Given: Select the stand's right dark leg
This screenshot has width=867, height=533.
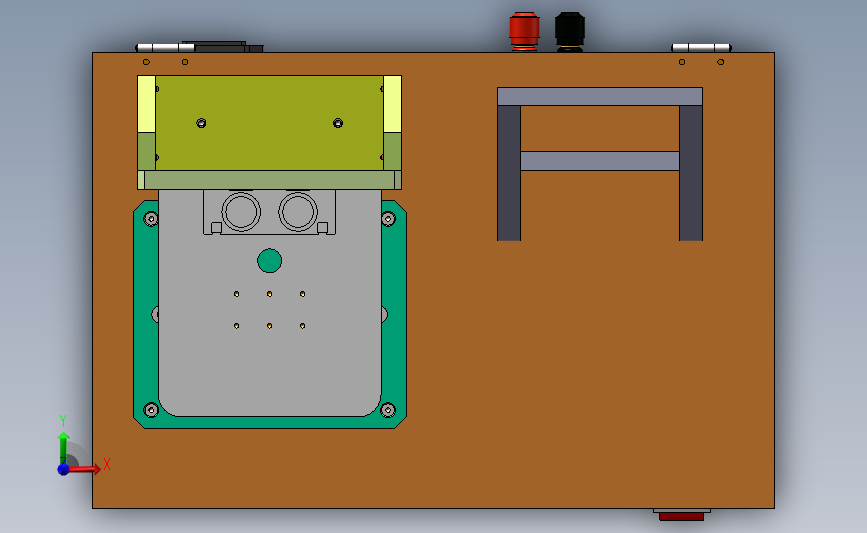Looking at the screenshot, I should point(691,173).
